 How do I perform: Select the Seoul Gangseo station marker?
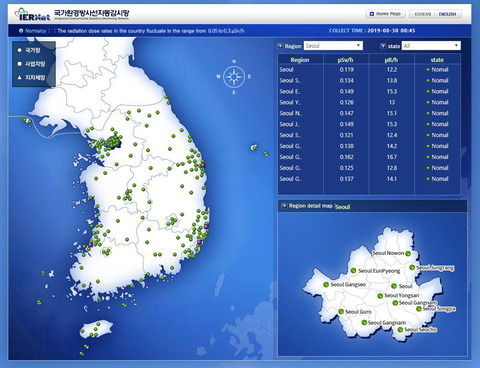click(326, 284)
